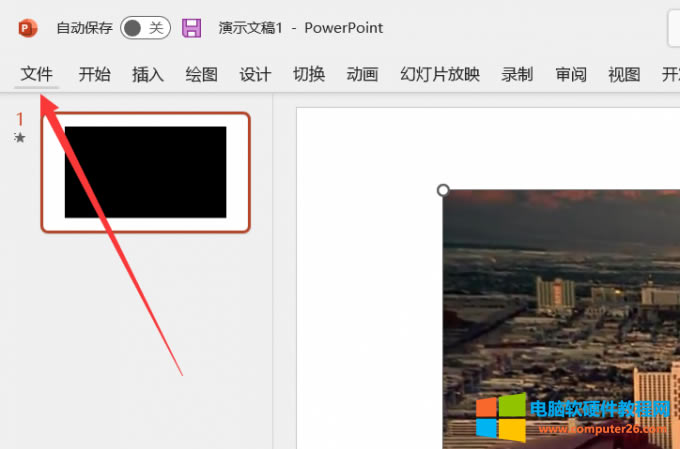Image resolution: width=680 pixels, height=449 pixels.
Task: Open the 插入 ribbon tab
Action: [148, 74]
